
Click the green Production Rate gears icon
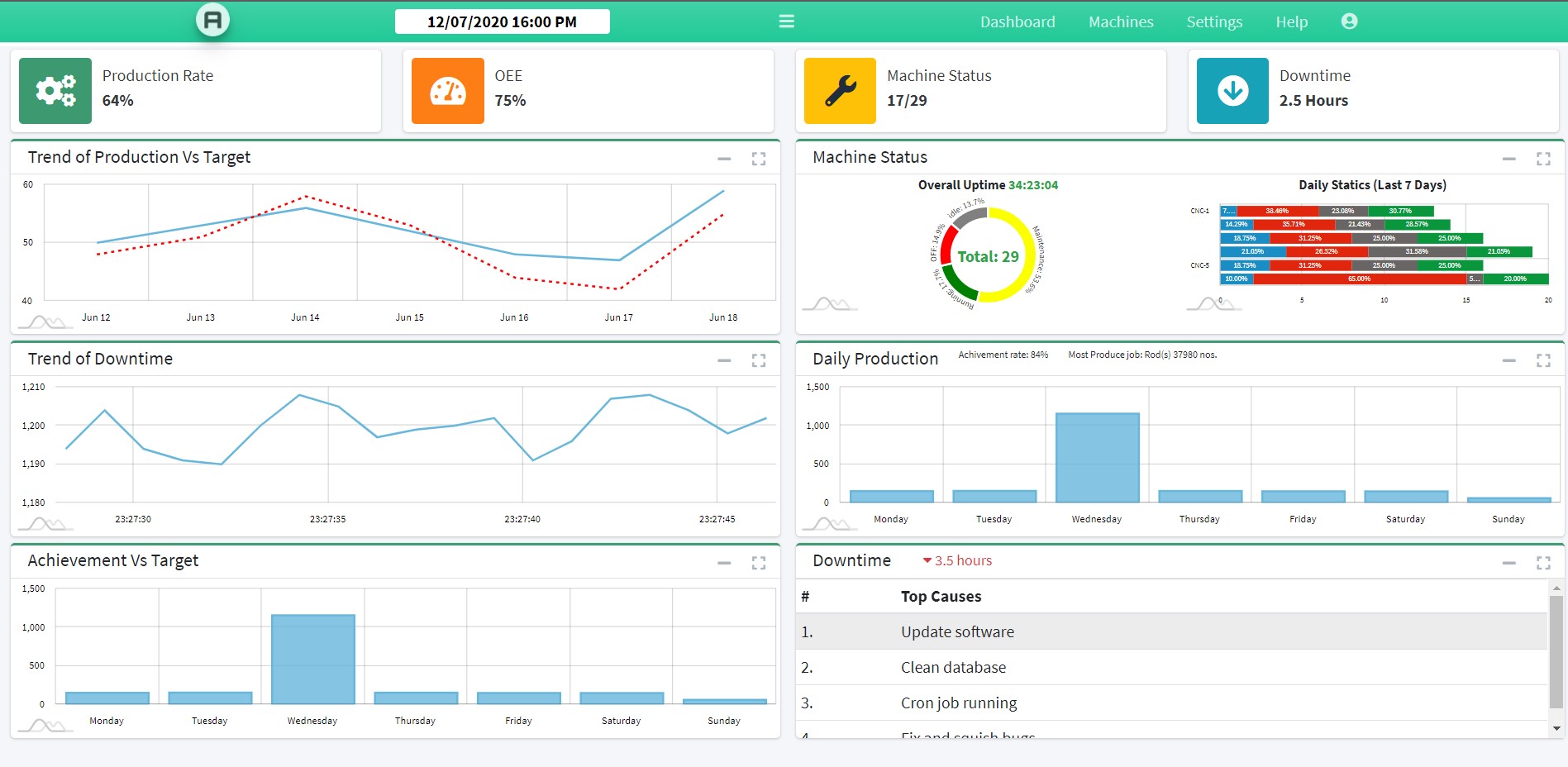[x=55, y=91]
